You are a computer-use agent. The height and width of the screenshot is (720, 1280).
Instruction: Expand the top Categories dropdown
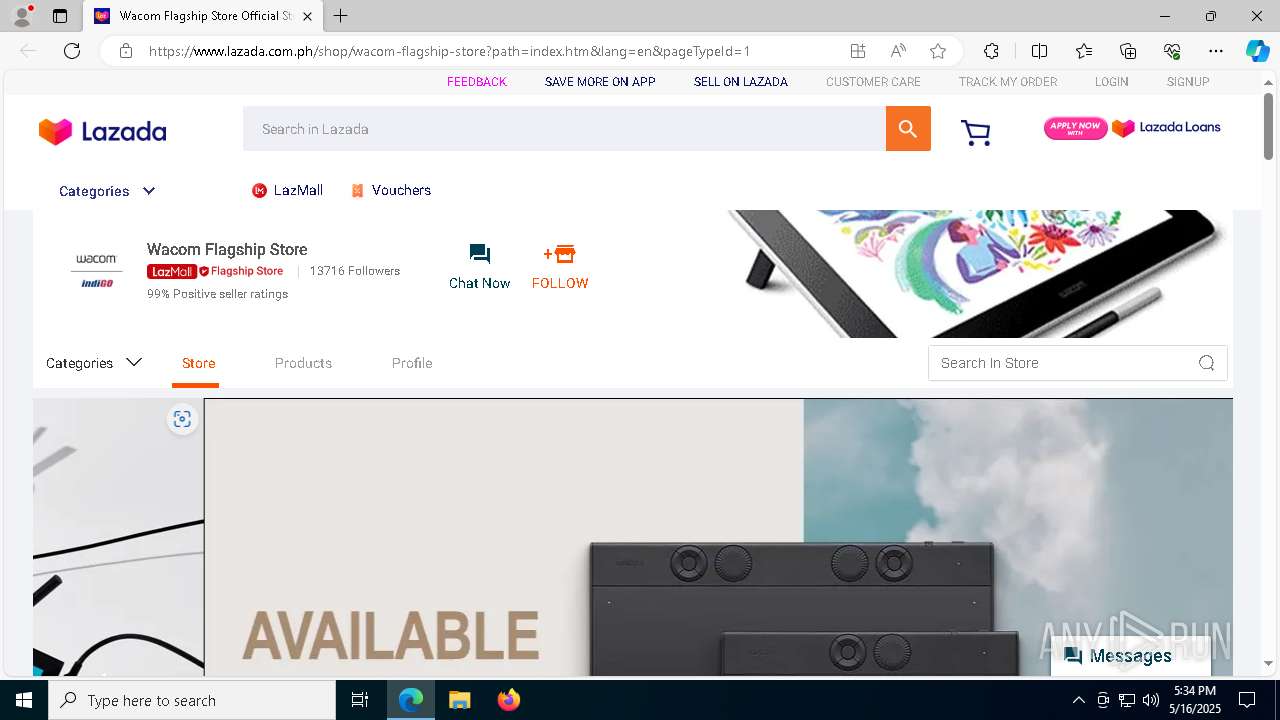pos(107,191)
